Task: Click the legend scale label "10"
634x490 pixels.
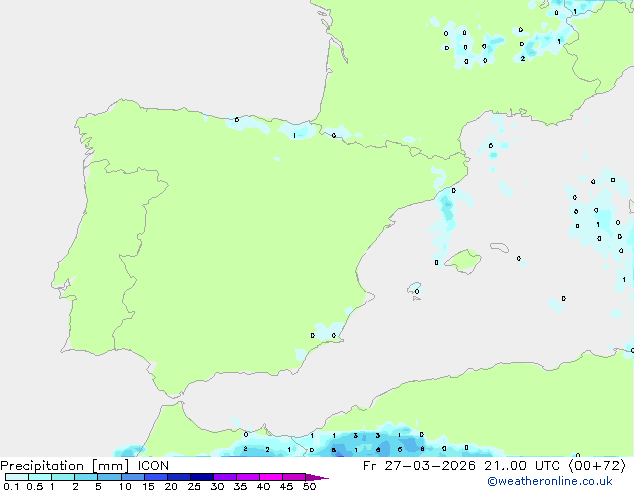Action: (125, 486)
